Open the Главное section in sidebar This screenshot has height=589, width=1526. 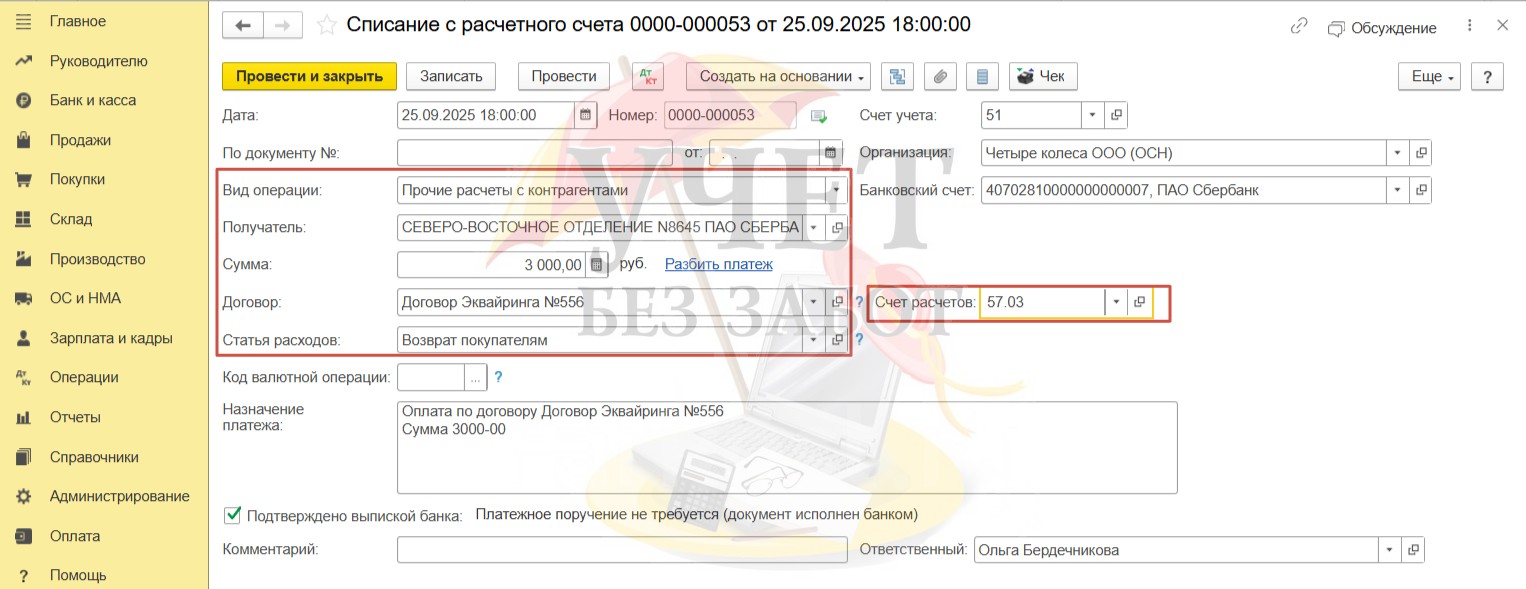pos(78,21)
